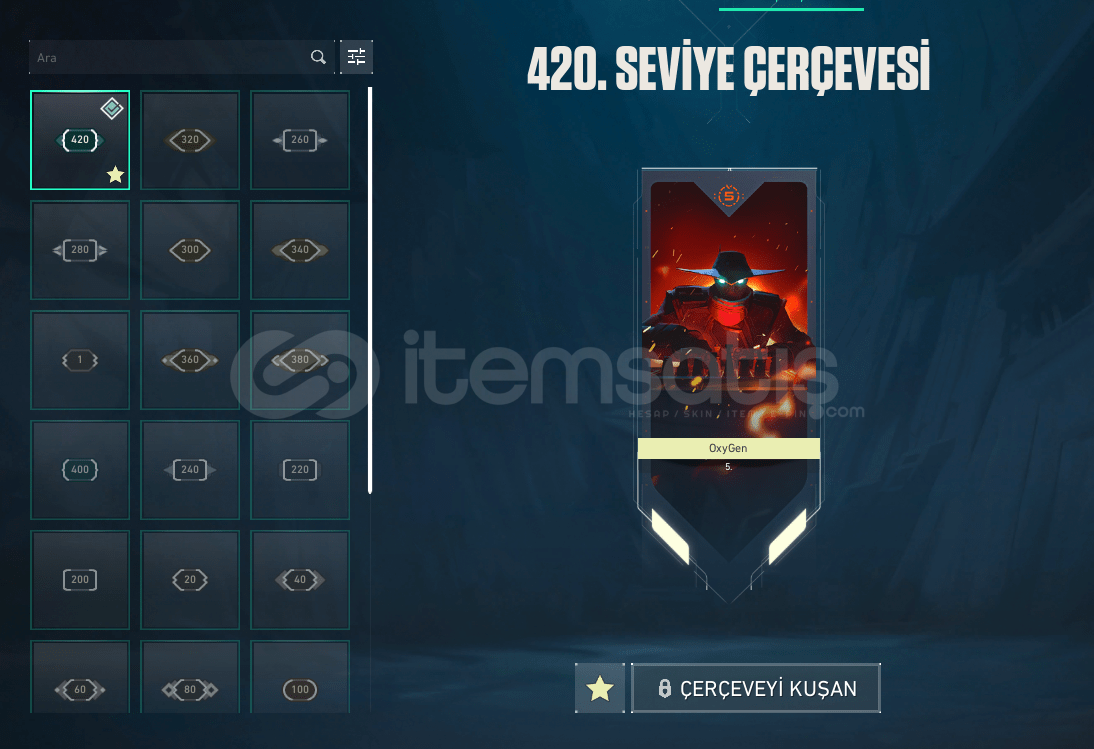Select the level 380 border icon
The image size is (1094, 749).
click(x=300, y=360)
